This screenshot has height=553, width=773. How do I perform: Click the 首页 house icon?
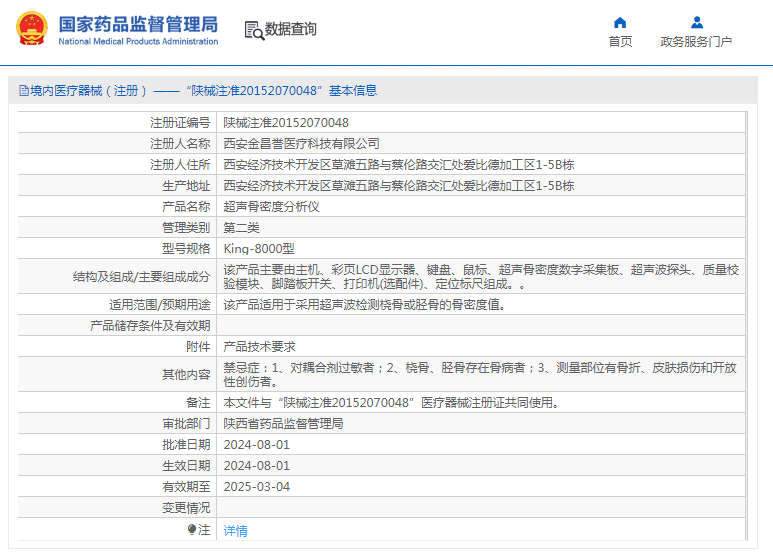pyautogui.click(x=620, y=23)
